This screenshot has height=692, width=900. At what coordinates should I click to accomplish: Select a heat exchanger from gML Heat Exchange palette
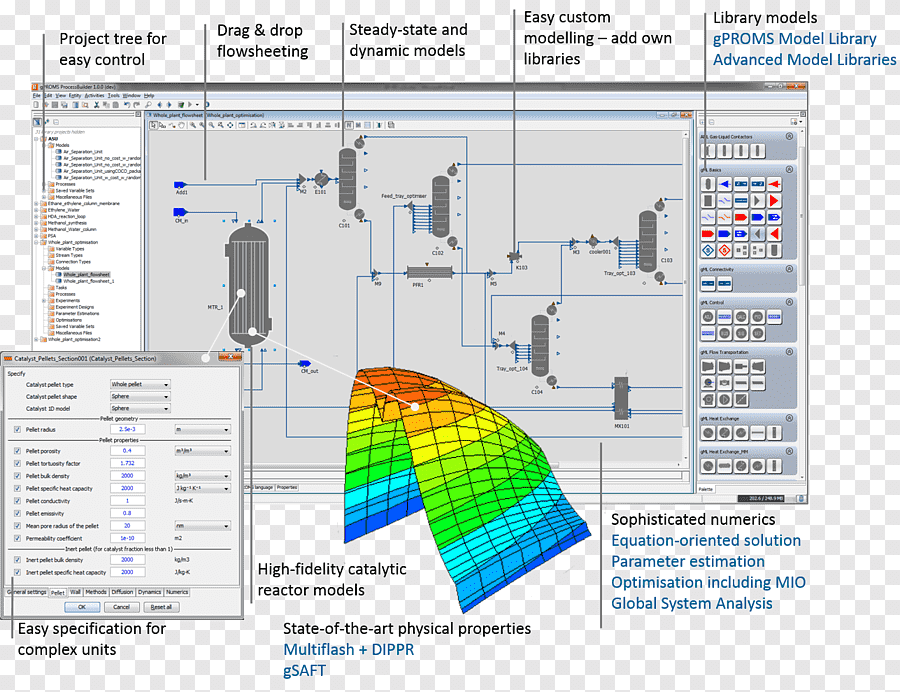point(706,434)
